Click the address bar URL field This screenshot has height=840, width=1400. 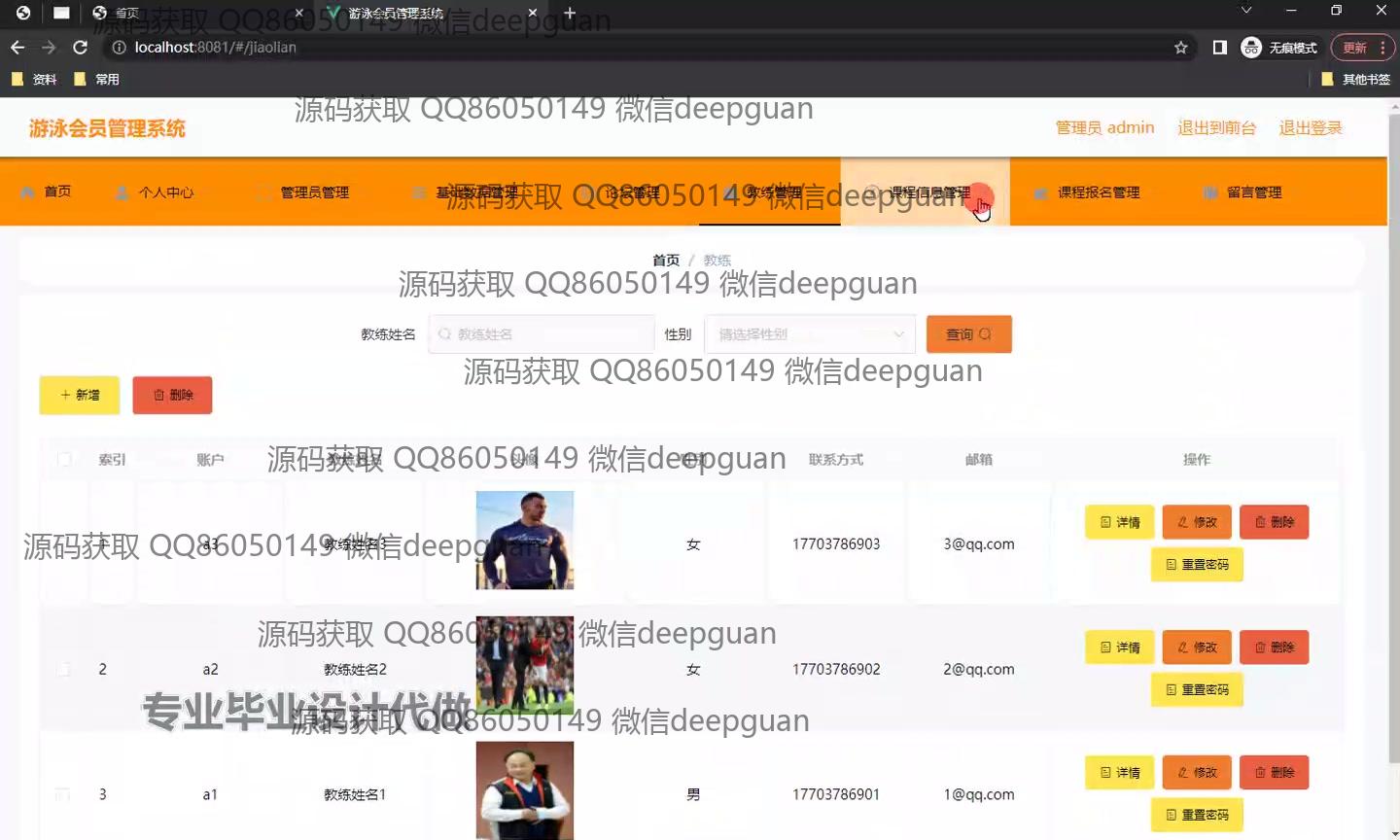(x=642, y=48)
